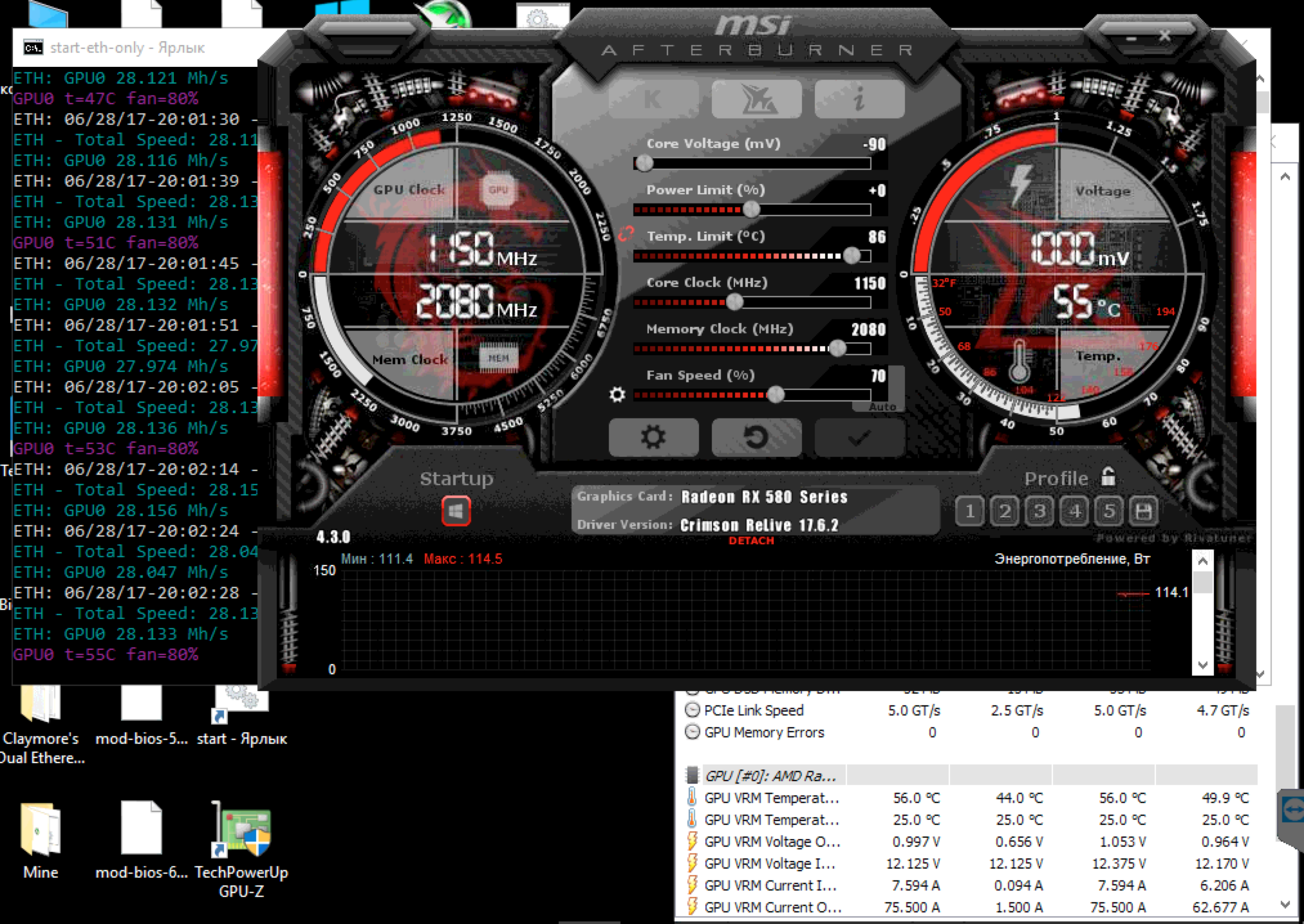Click the Afterburner graph scroll-down arrow

(1202, 665)
